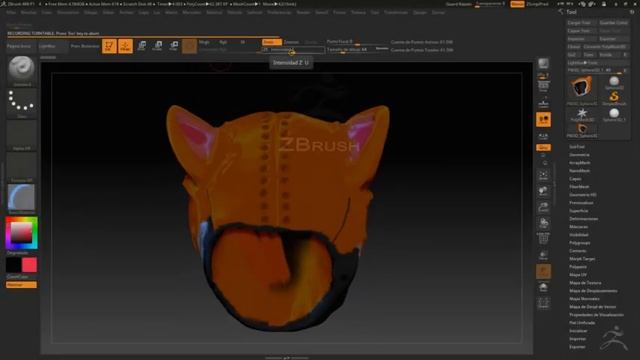The width and height of the screenshot is (640, 360).
Task: Click Convertir PolyMesh3D button
Action: click(x=606, y=47)
